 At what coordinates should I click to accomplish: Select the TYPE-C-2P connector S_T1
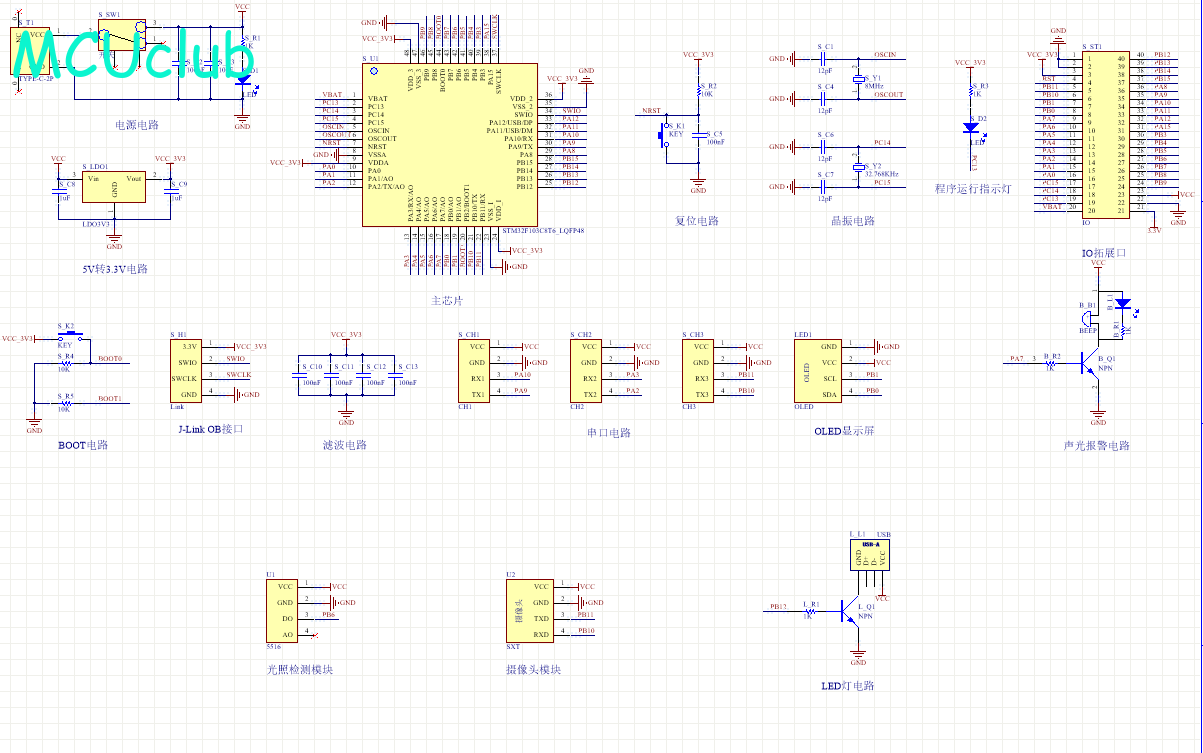coord(31,50)
